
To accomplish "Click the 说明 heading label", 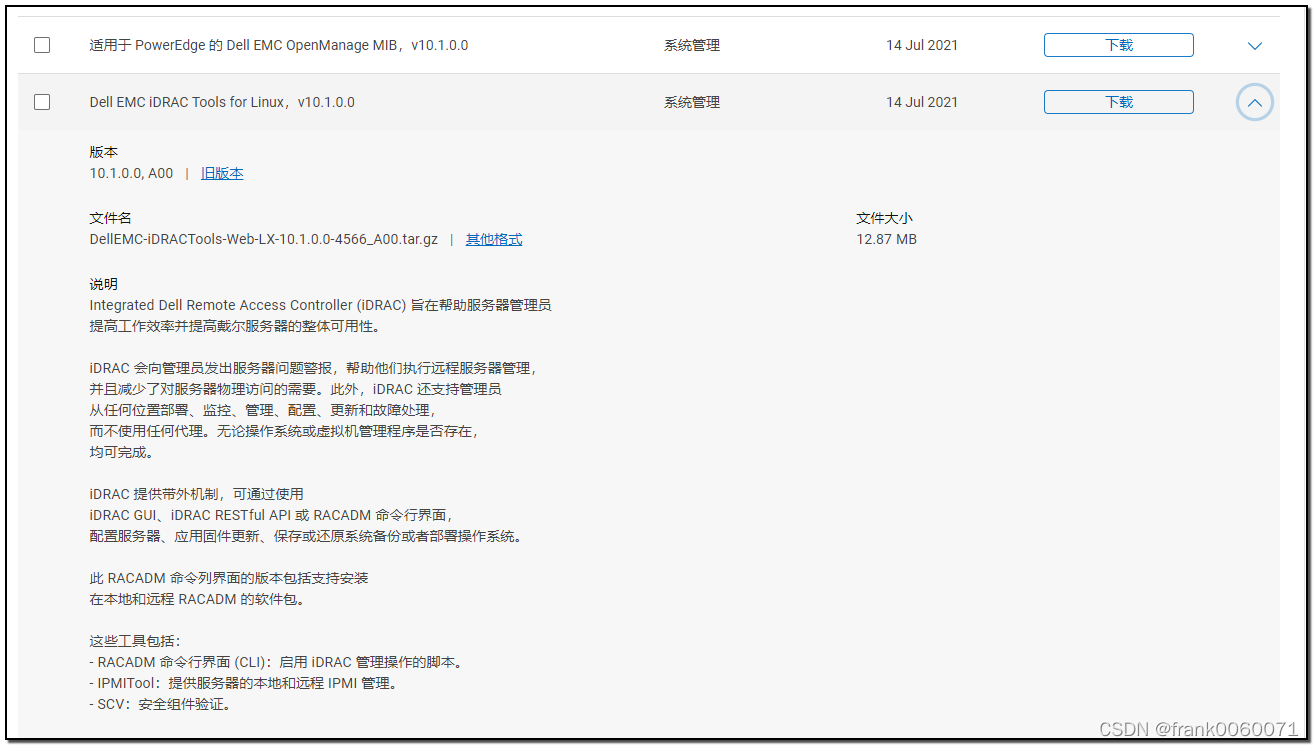I will 103,284.
